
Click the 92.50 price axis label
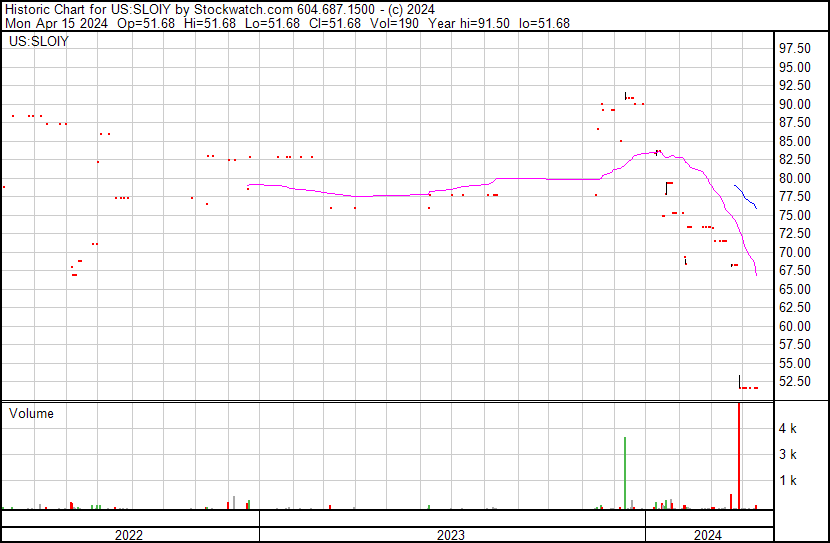coord(795,85)
